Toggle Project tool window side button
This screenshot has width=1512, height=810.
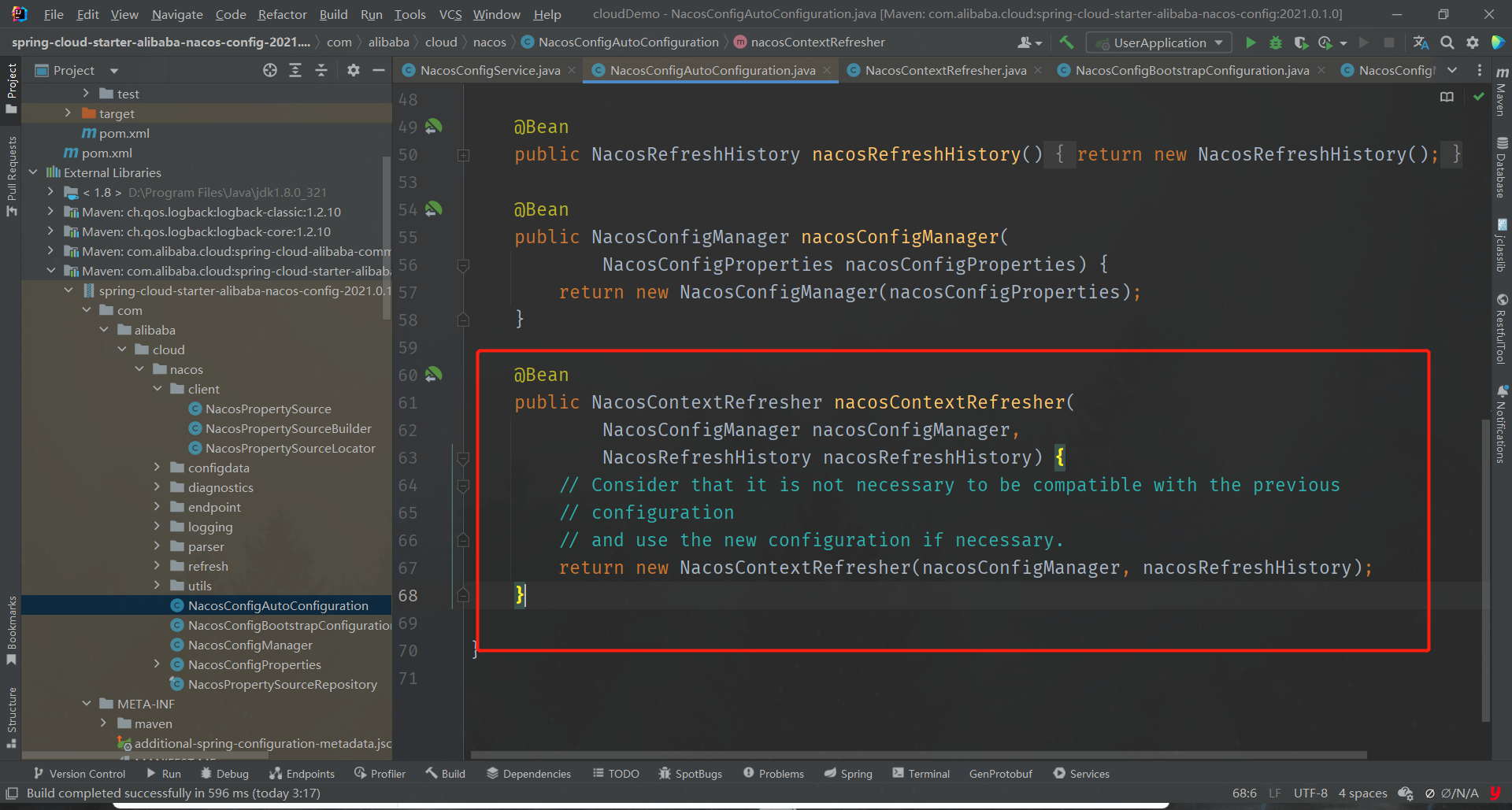coord(11,88)
